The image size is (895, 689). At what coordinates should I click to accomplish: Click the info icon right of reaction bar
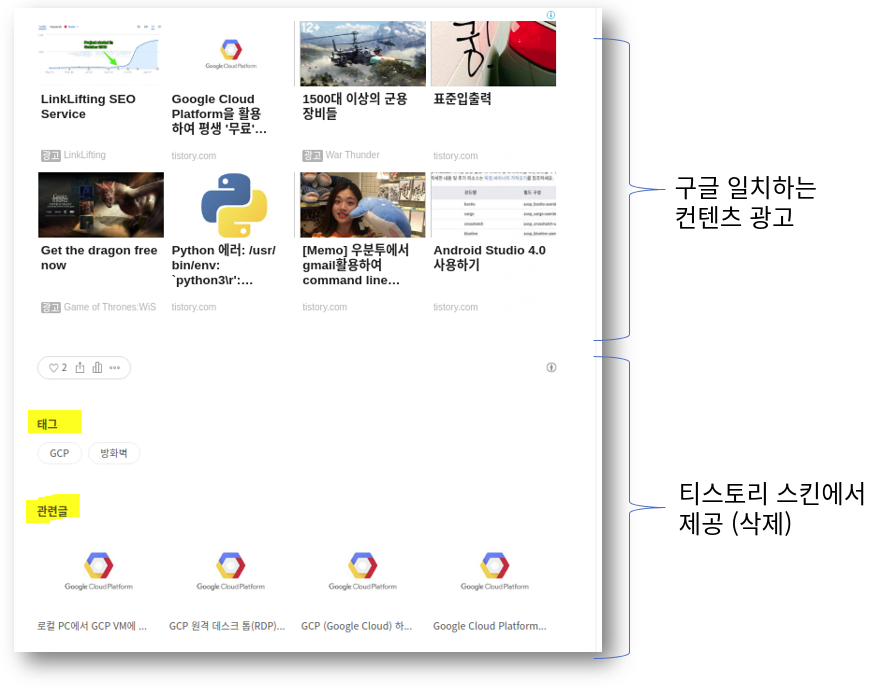pyautogui.click(x=551, y=367)
